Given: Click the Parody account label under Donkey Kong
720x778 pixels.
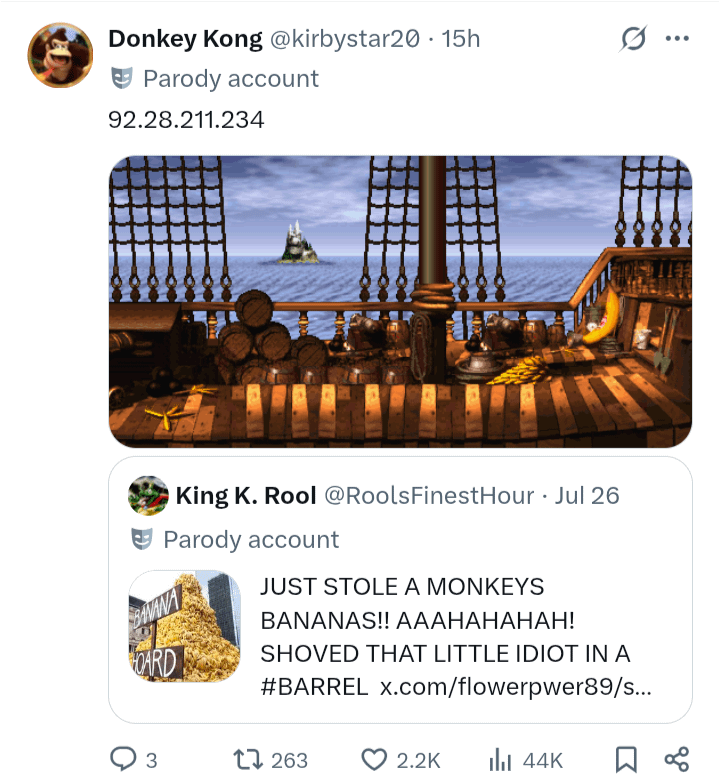Looking at the screenshot, I should click(231, 79).
